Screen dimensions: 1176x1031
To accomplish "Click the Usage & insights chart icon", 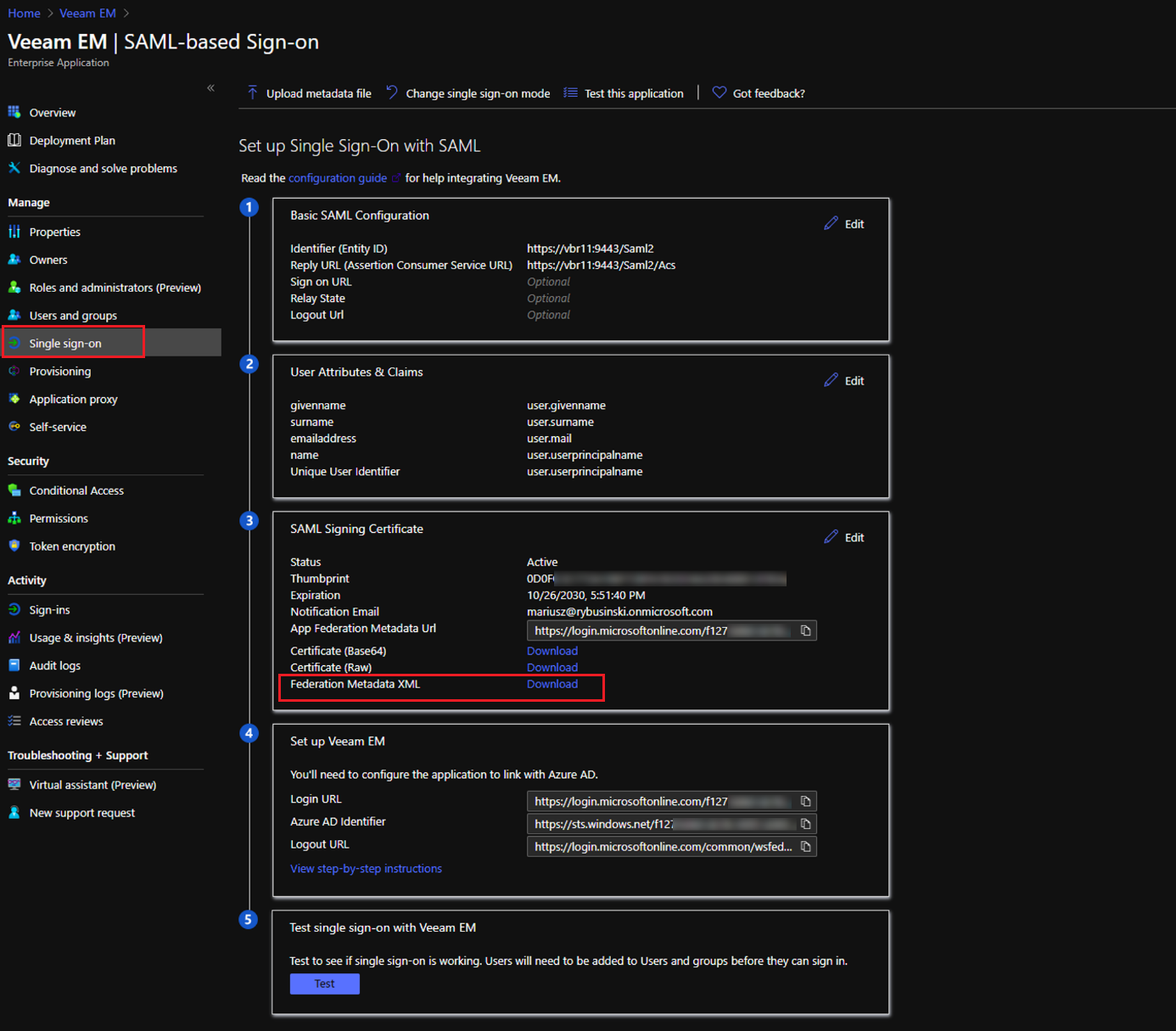I will [x=14, y=637].
